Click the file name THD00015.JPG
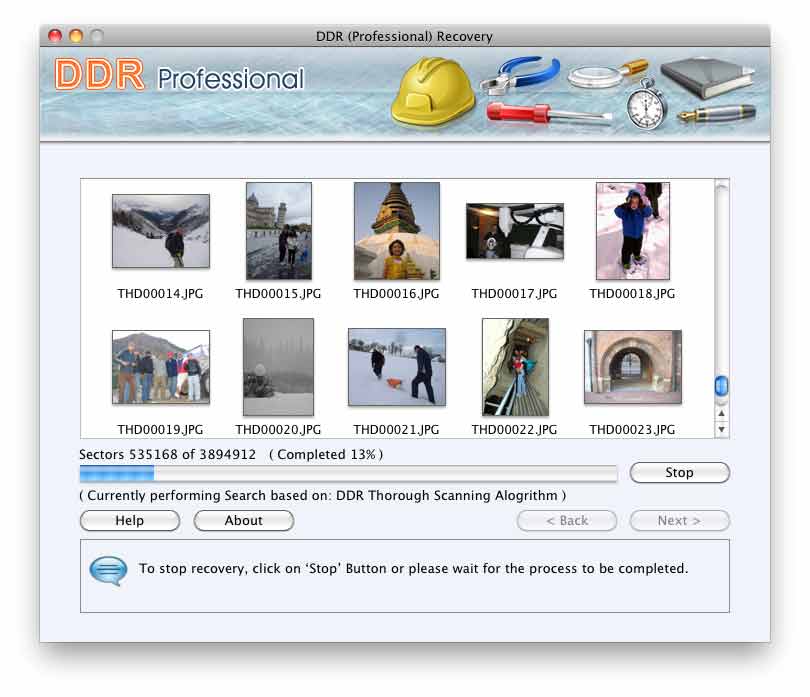810x697 pixels. click(278, 294)
